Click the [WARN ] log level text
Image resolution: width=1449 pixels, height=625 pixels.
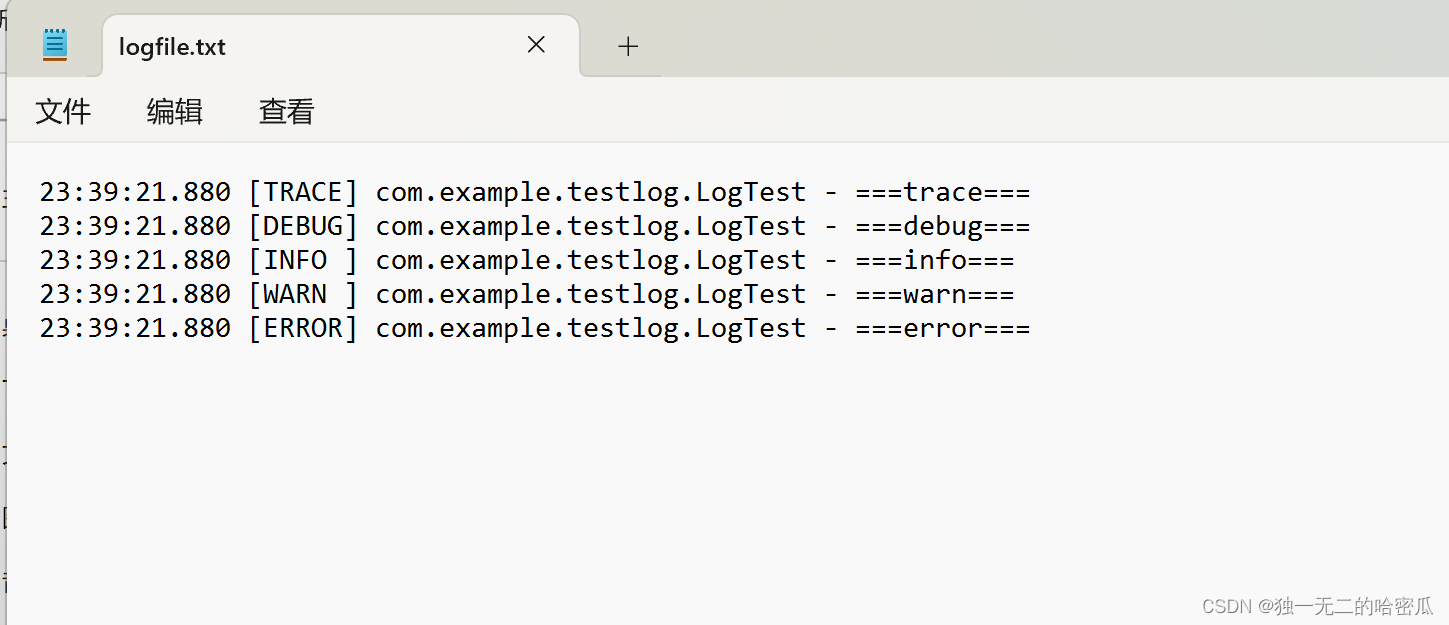click(x=303, y=294)
